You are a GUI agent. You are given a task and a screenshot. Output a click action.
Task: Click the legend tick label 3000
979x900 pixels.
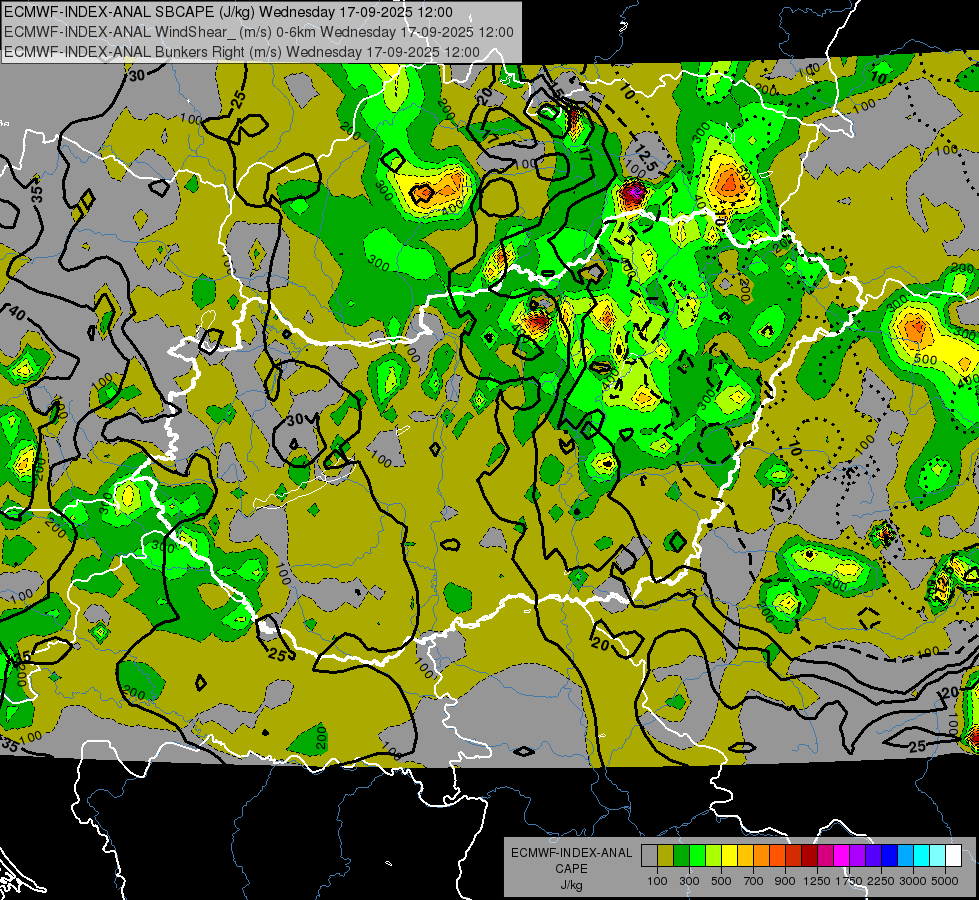[x=913, y=881]
